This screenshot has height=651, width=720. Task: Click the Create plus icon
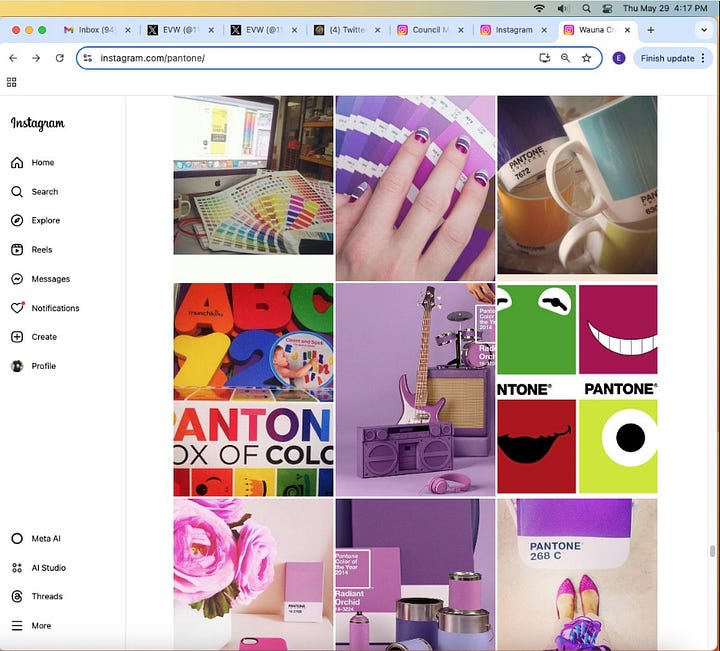point(17,337)
